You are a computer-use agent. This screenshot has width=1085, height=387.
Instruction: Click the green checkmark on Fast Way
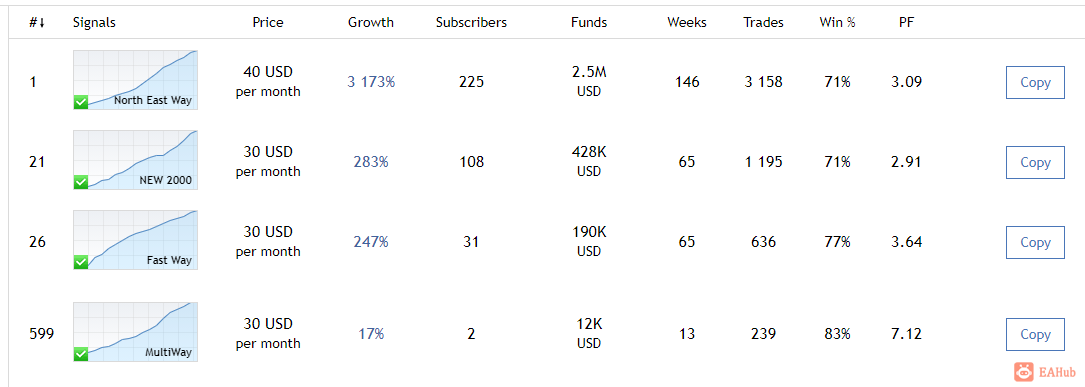[x=81, y=262]
